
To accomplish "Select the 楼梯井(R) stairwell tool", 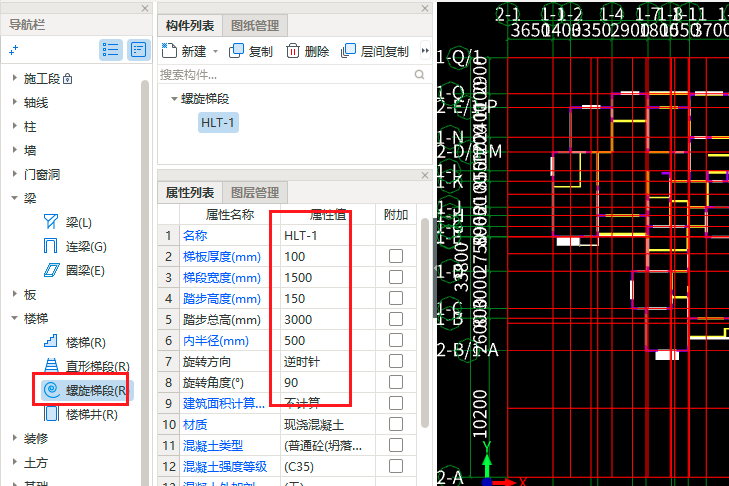I will coord(80,414).
